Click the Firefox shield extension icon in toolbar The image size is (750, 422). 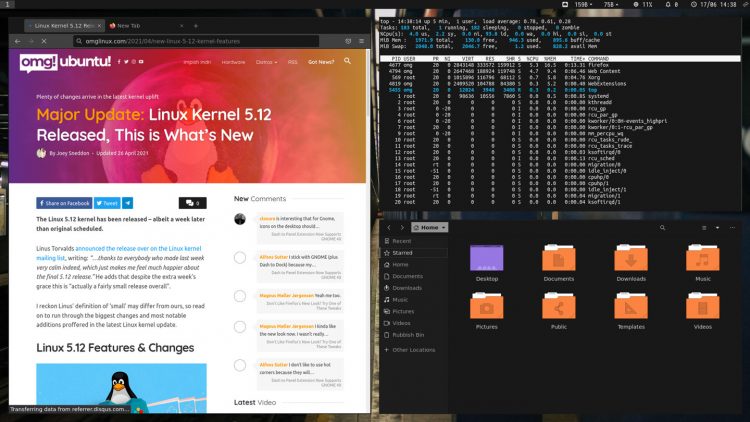pyautogui.click(x=348, y=41)
